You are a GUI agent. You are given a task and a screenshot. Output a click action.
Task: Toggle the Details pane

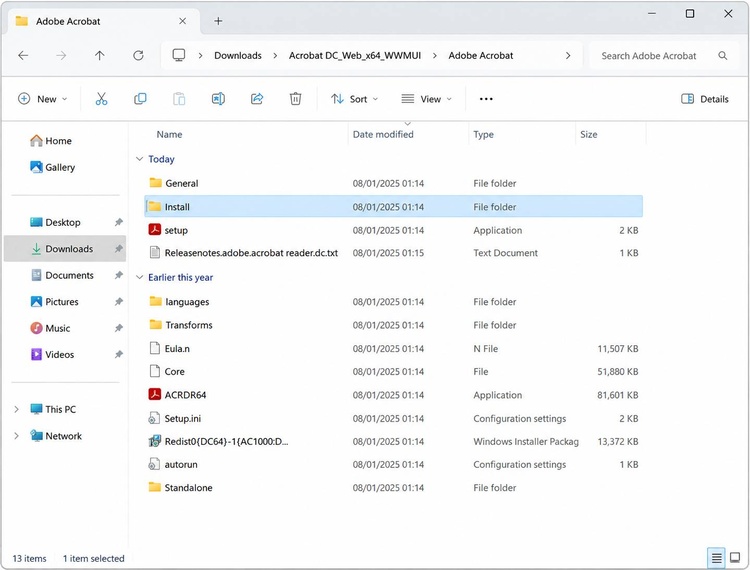tap(705, 99)
